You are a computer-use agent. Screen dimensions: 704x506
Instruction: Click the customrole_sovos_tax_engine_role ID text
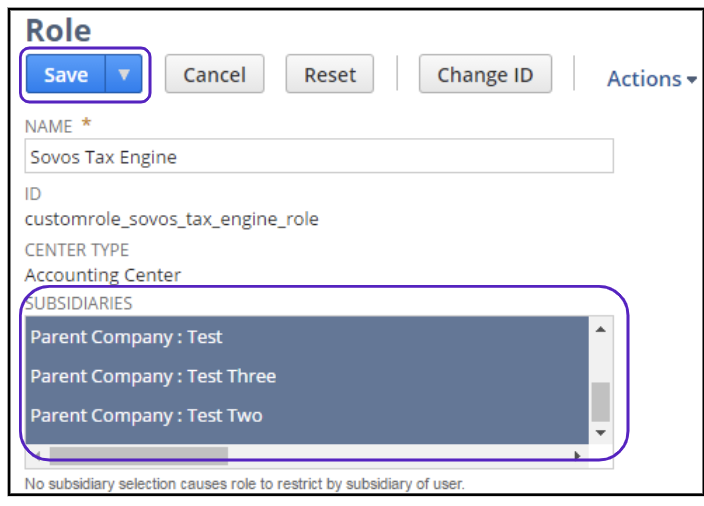coord(171,219)
